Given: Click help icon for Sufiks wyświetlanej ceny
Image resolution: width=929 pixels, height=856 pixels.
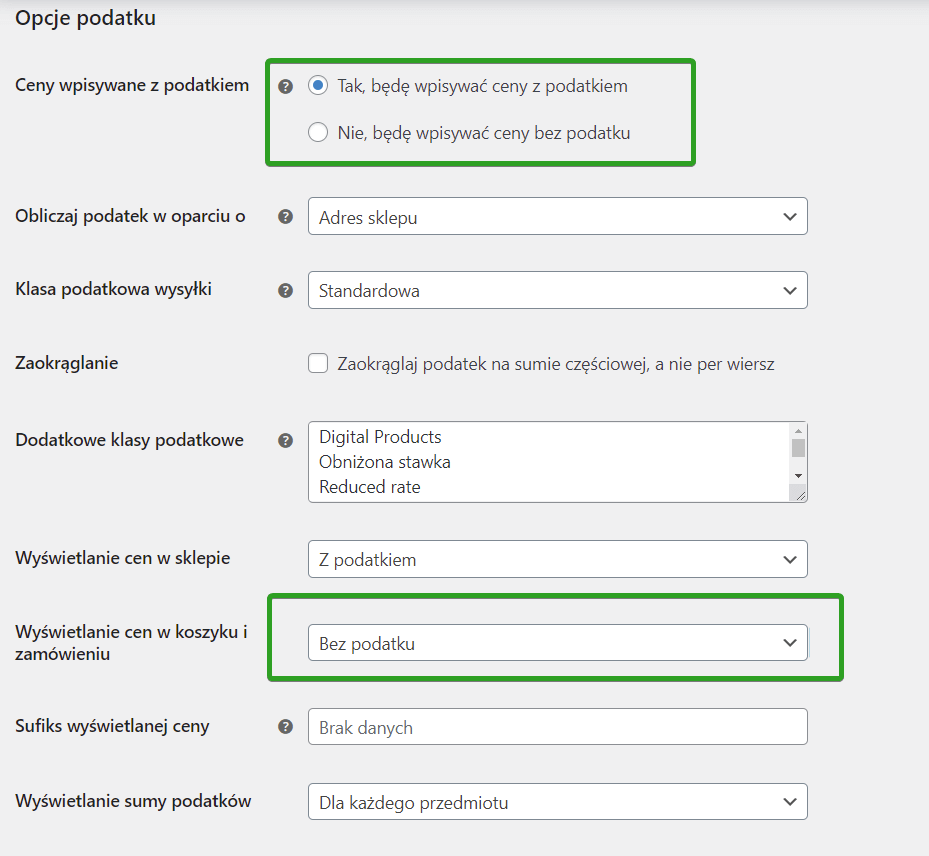Looking at the screenshot, I should click(286, 726).
